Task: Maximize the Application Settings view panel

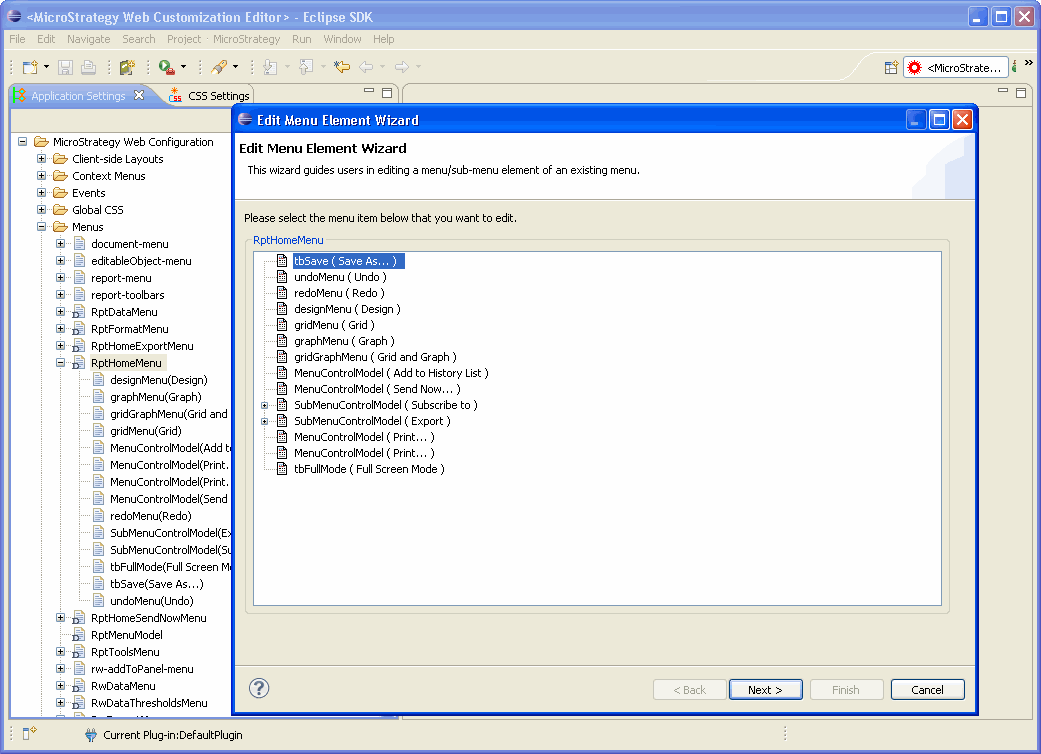Action: coord(387,92)
